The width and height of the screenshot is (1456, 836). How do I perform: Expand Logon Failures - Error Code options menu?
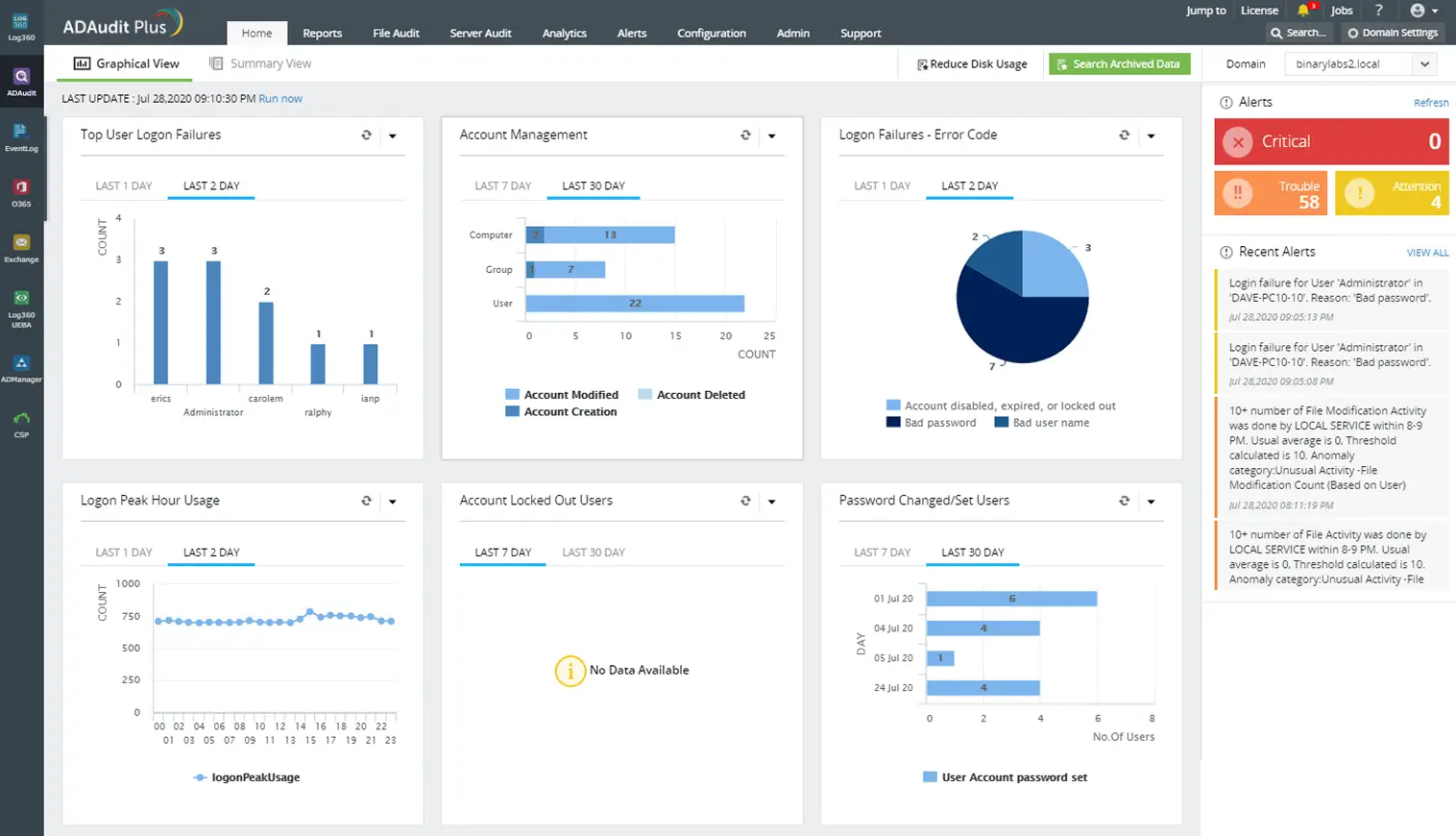1152,136
